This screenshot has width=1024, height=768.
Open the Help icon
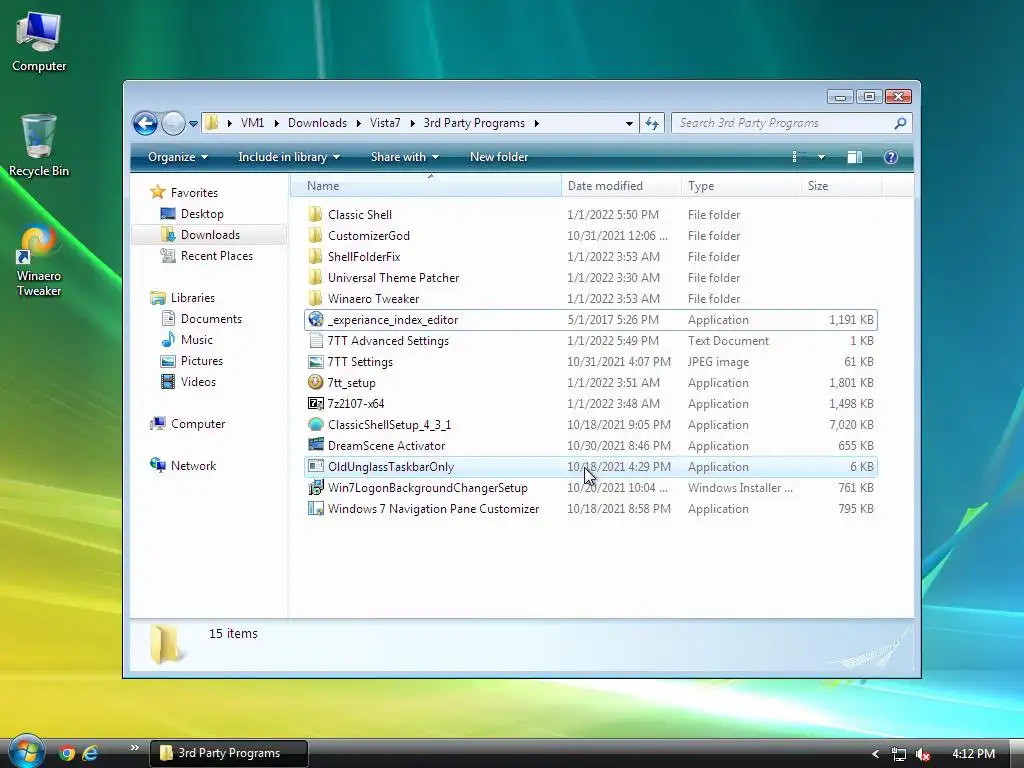pyautogui.click(x=891, y=157)
